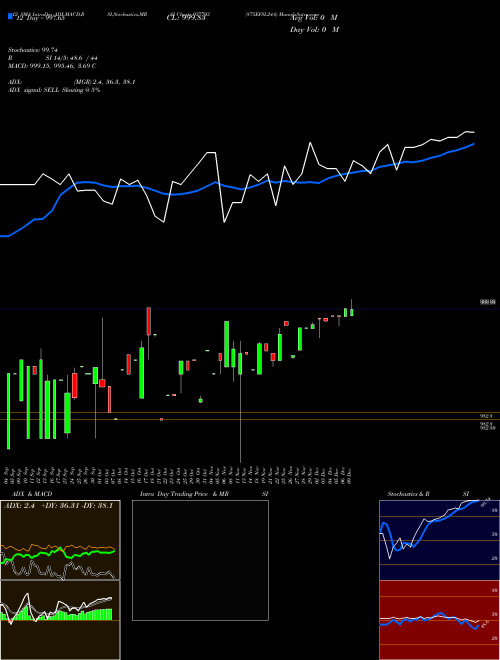Image resolution: width=500 pixels, height=660 pixels.
Task: Click the empty Intra Day Trading Price panel
Action: (200, 560)
